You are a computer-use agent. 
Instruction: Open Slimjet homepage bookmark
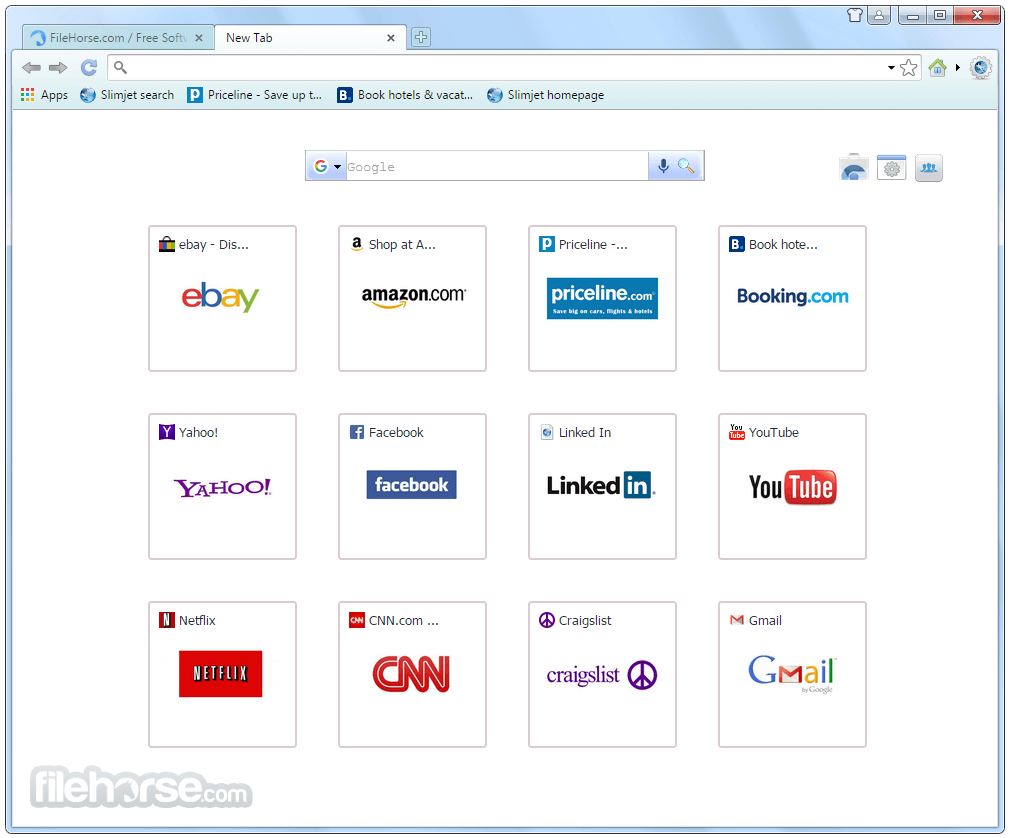click(546, 95)
